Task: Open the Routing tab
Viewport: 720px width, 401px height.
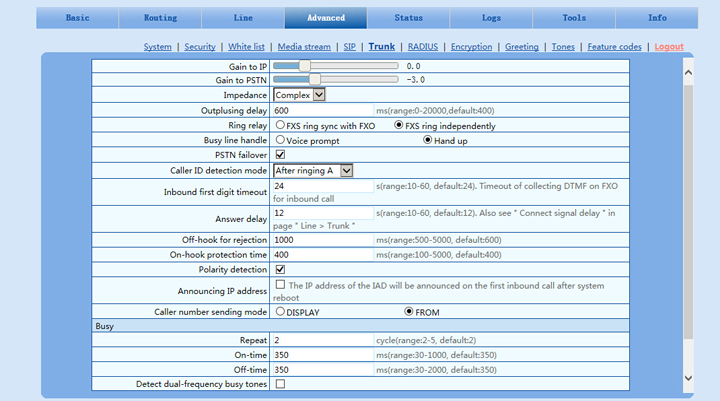Action: (160, 18)
